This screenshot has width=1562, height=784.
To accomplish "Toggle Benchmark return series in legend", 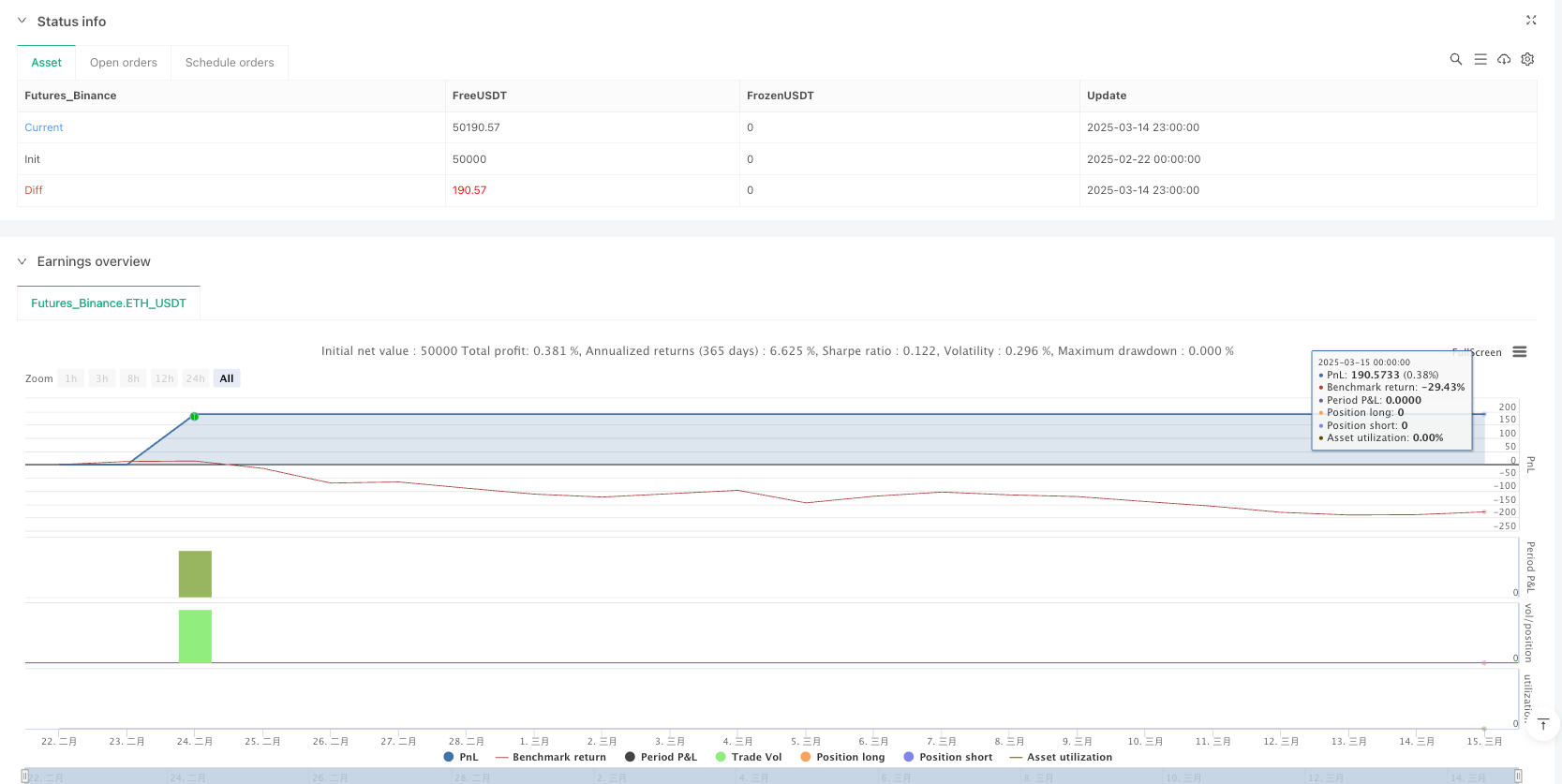I will click(x=551, y=757).
